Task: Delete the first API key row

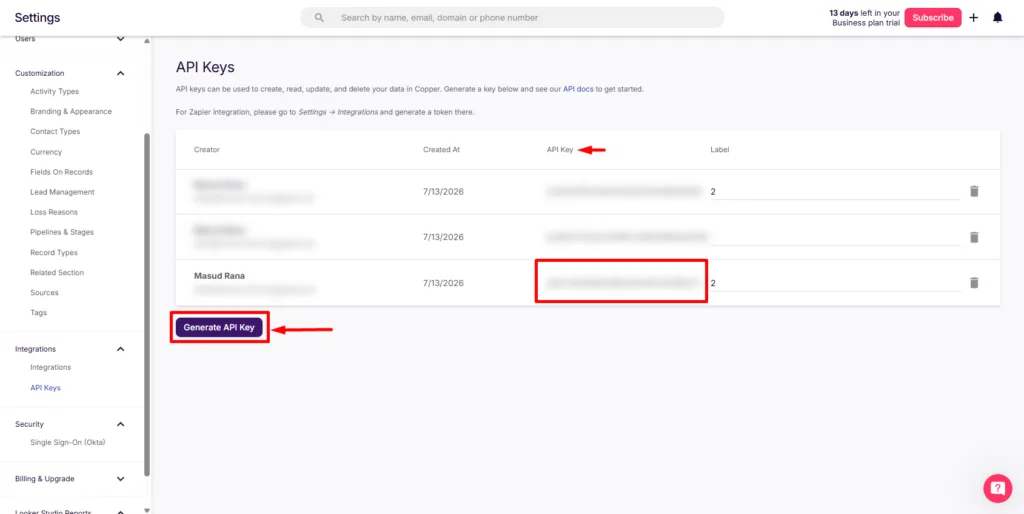Action: (x=974, y=191)
